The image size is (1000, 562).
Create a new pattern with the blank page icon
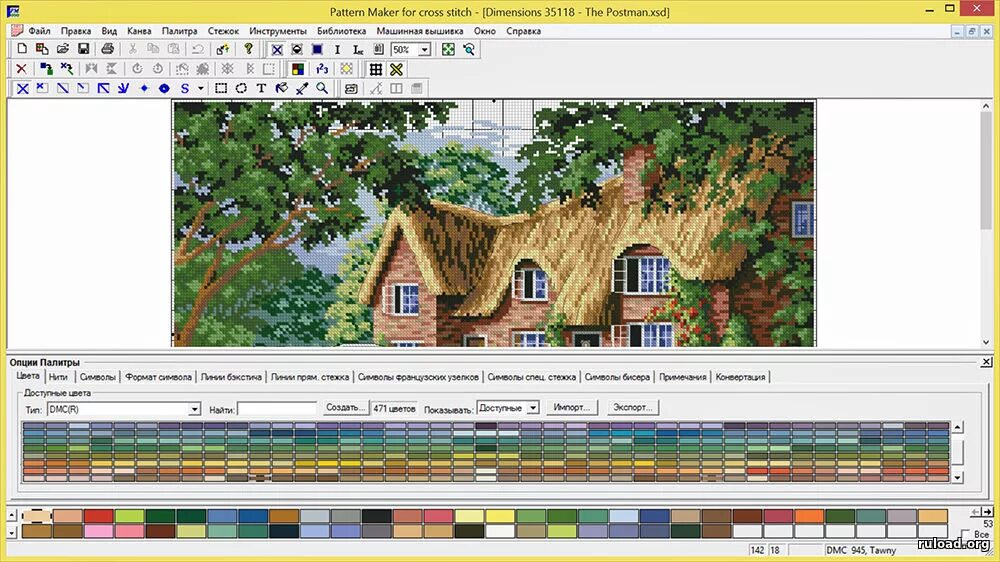[22, 49]
